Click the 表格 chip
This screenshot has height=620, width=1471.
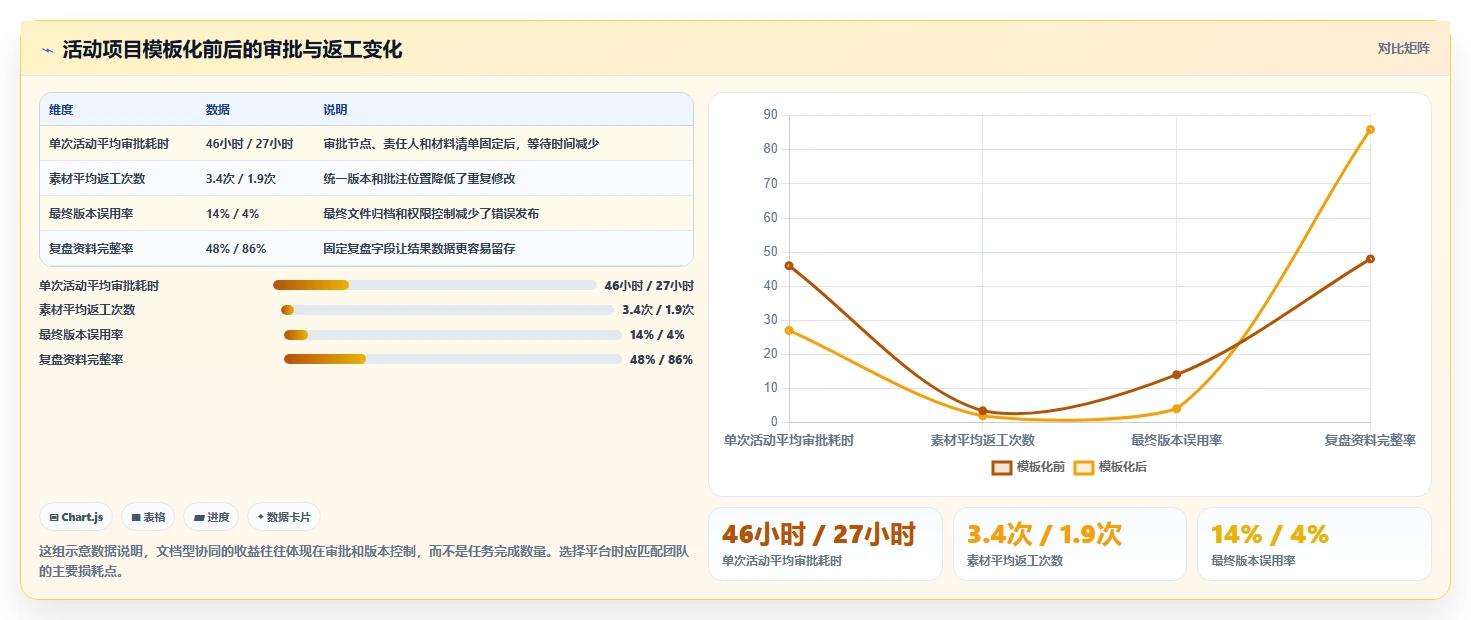(x=148, y=517)
